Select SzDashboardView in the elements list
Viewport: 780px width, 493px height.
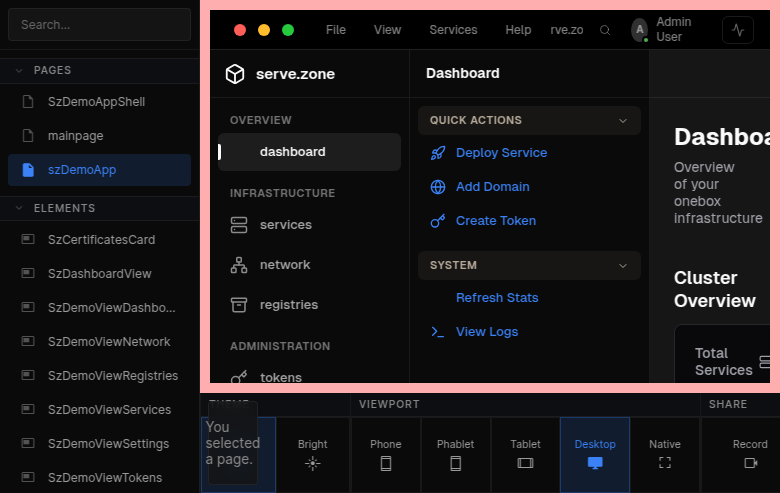click(100, 274)
